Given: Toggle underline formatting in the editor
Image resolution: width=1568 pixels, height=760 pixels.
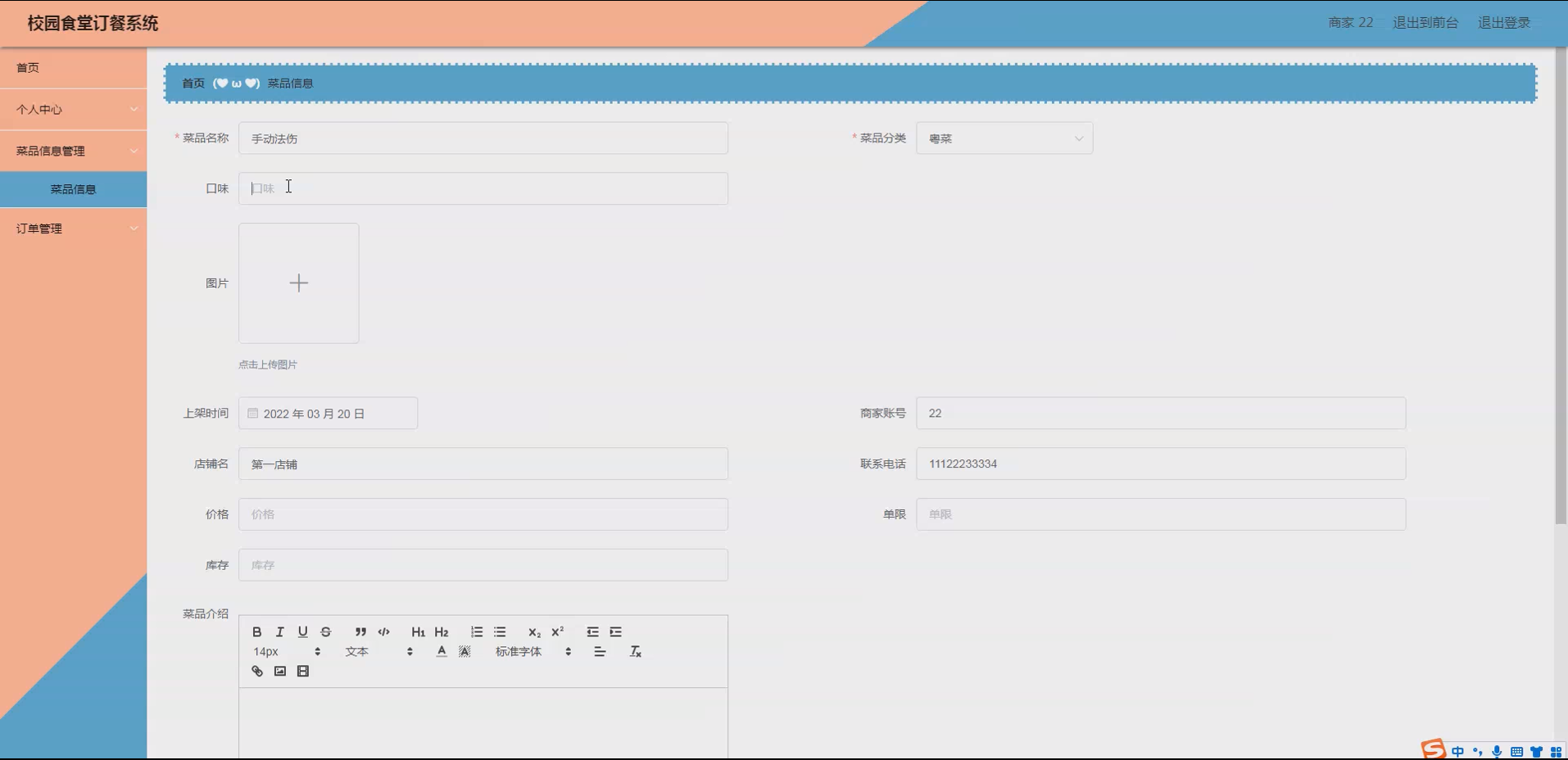Looking at the screenshot, I should 303,632.
